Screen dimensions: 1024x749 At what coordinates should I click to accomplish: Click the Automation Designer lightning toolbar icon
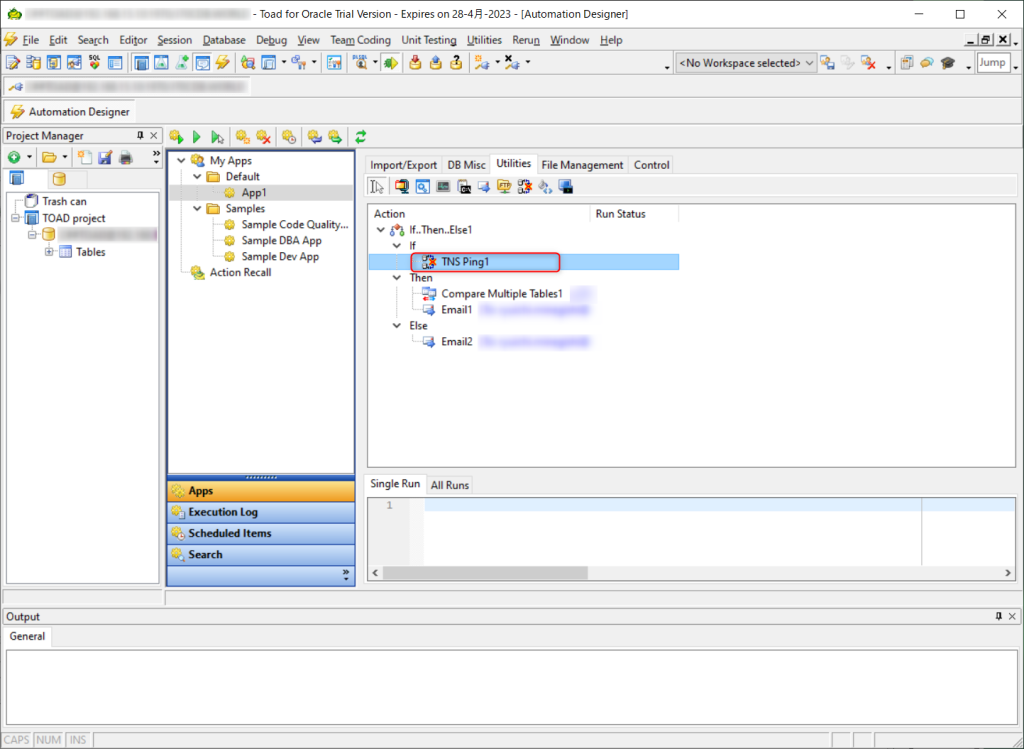[223, 63]
